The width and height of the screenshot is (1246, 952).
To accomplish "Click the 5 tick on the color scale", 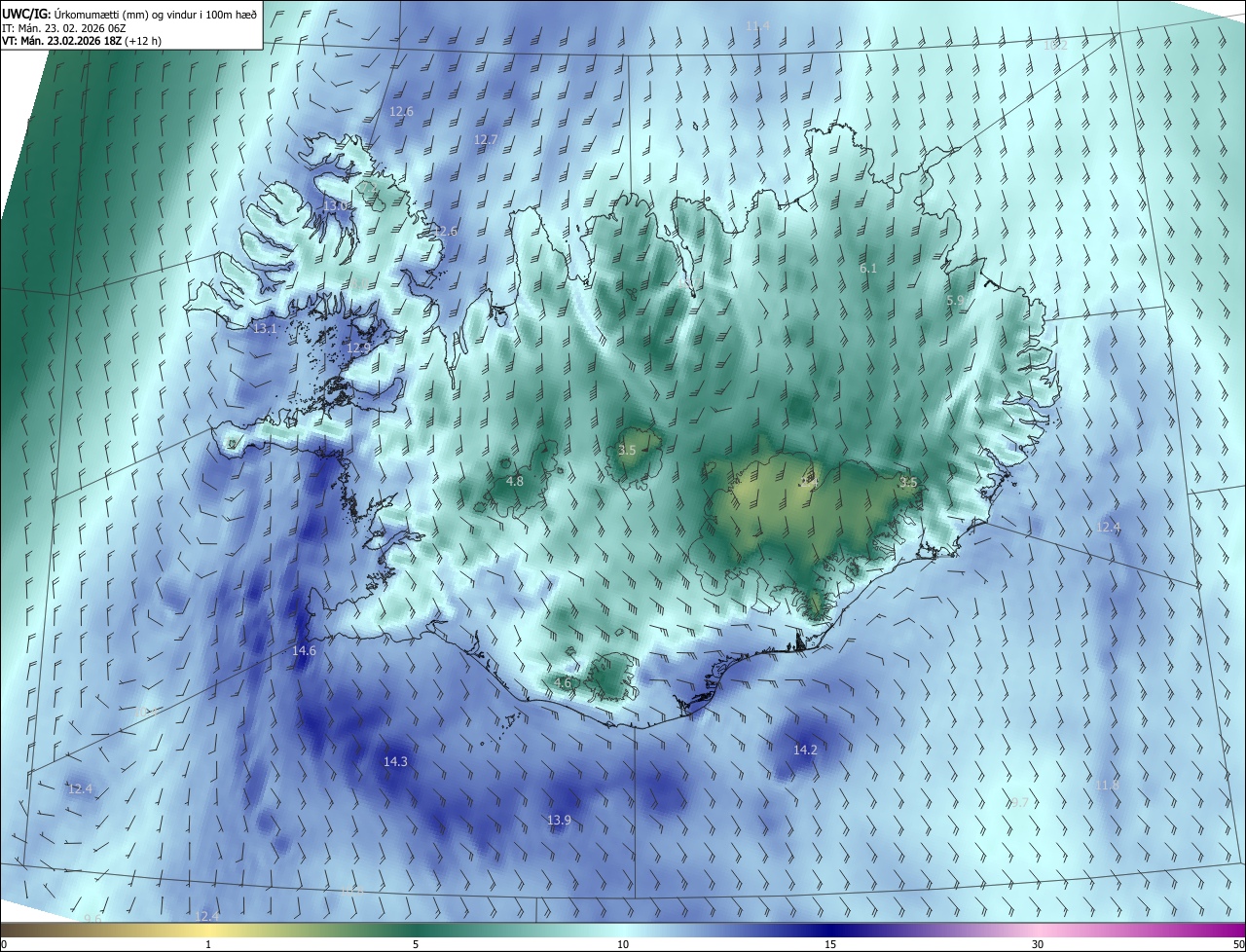I will point(416,944).
